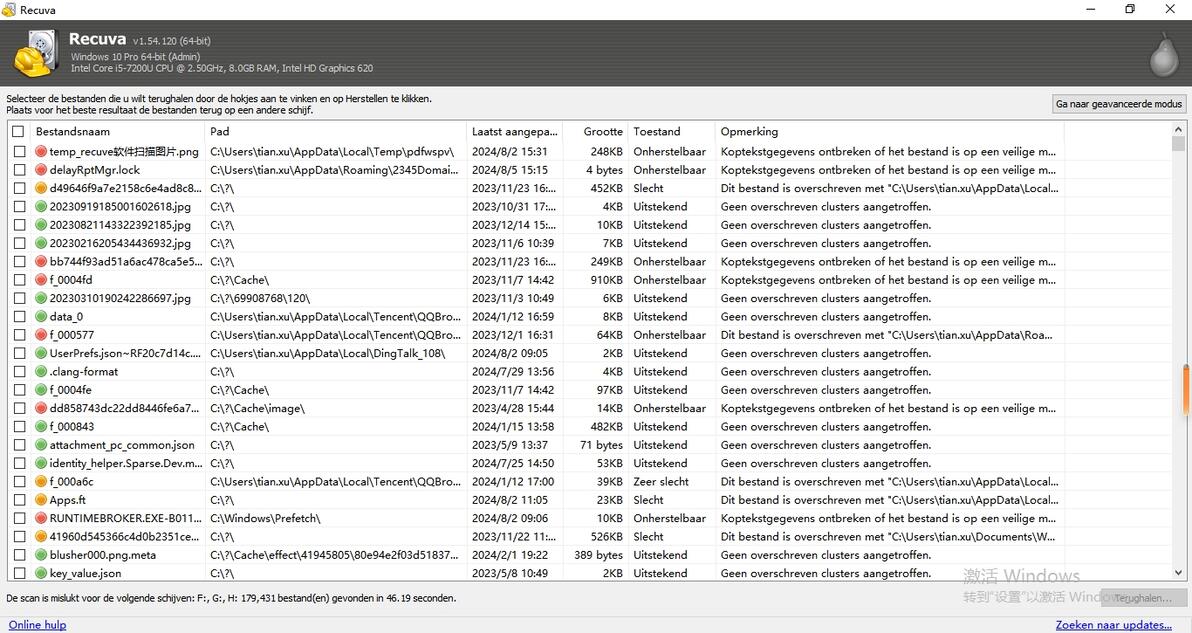Click the vertical scrollbar down arrow

pyautogui.click(x=1179, y=573)
